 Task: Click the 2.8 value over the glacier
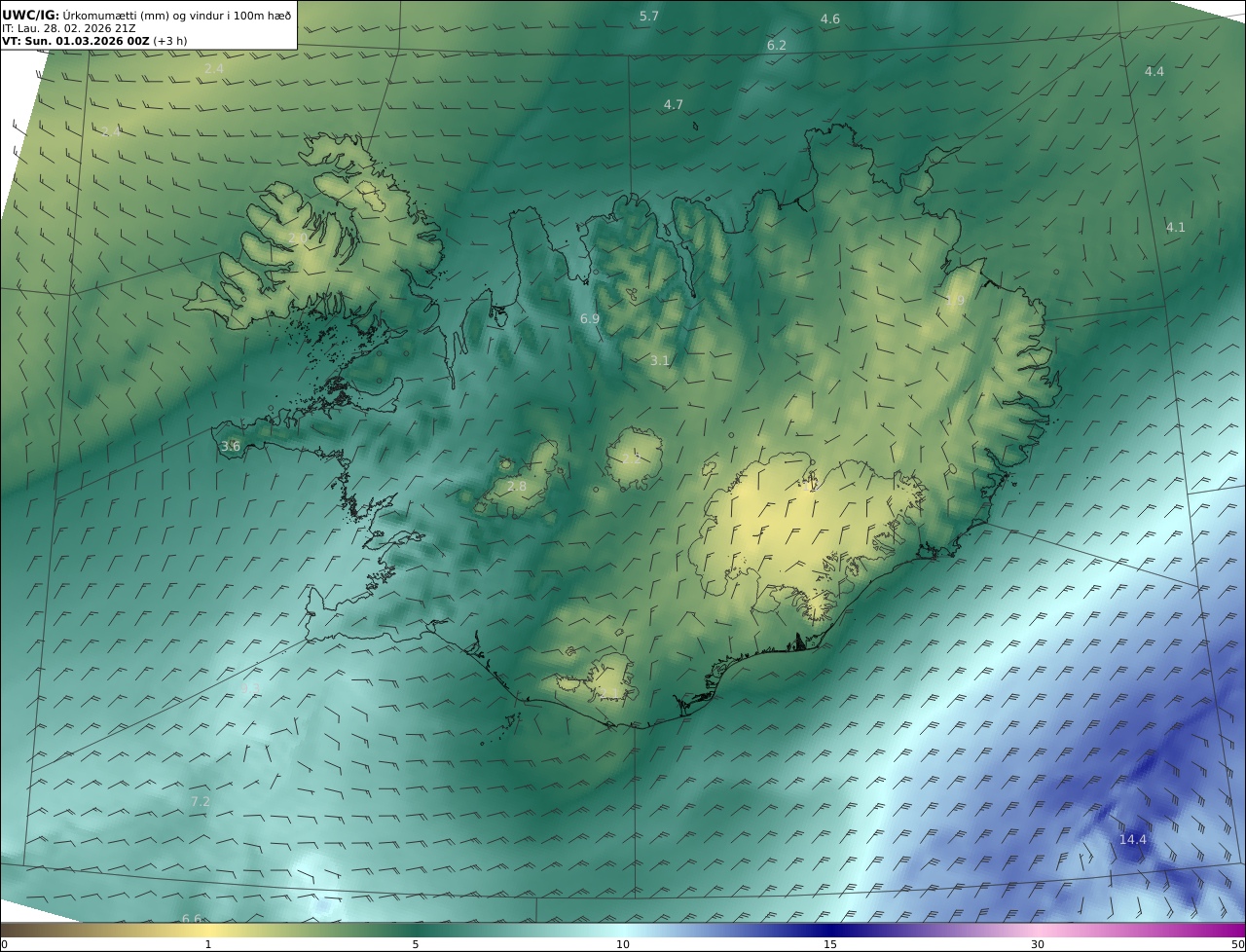(x=517, y=487)
